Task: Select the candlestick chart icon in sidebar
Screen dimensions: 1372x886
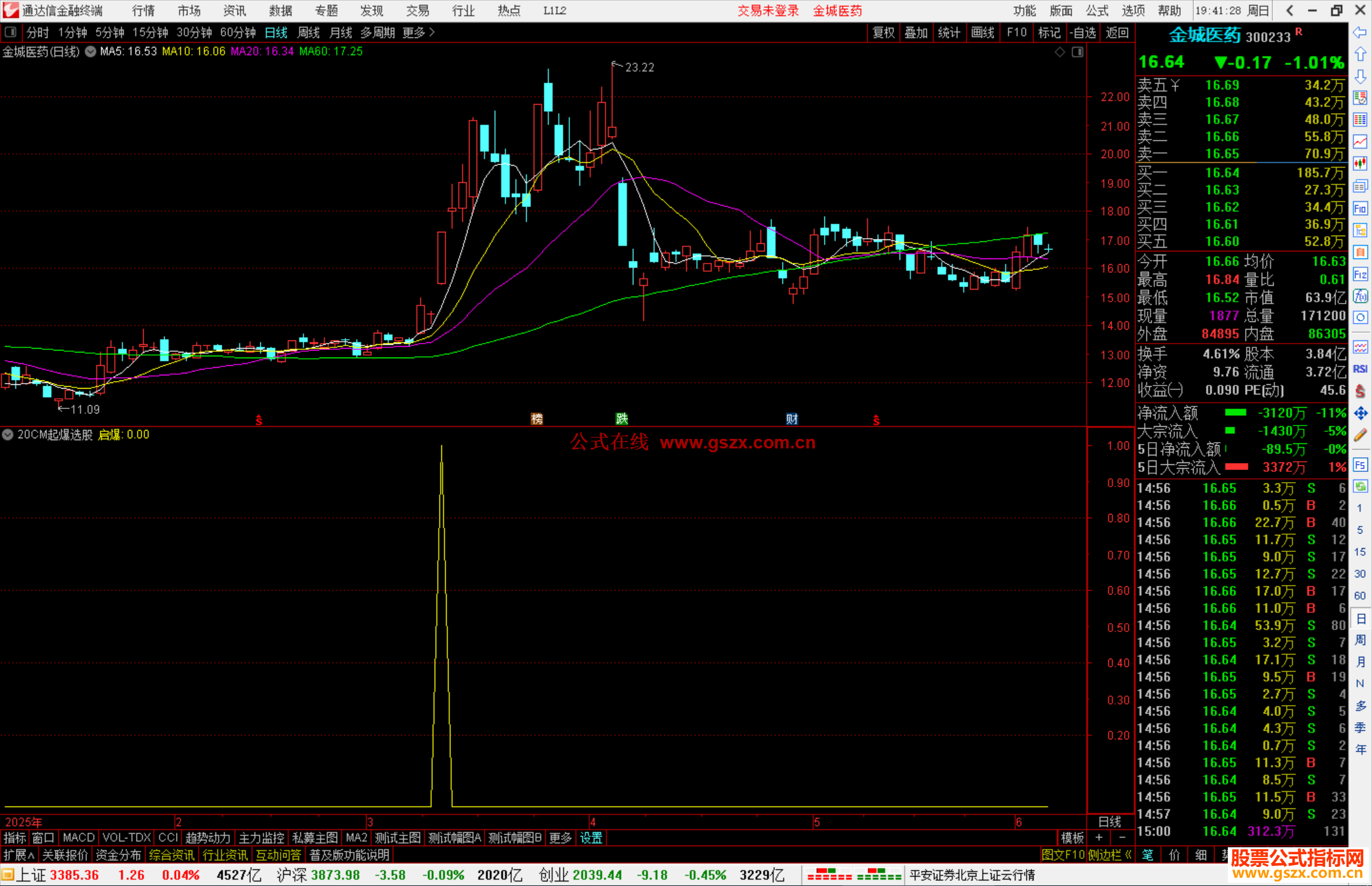Action: point(1360,164)
